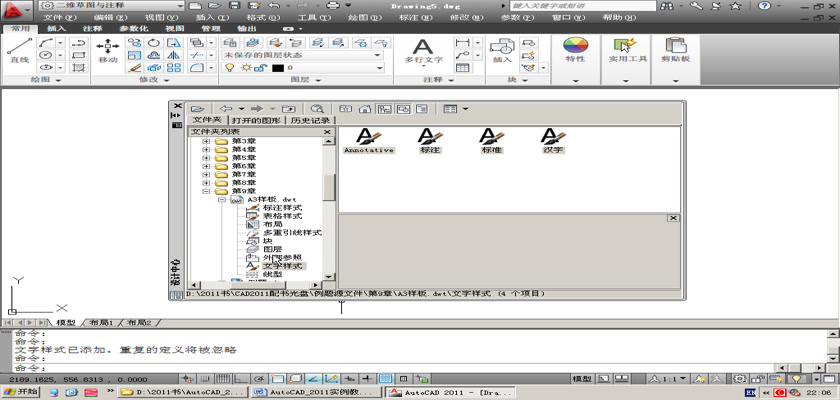This screenshot has height=400, width=840.
Task: Collapse the 第9章 folder node
Action: point(206,191)
